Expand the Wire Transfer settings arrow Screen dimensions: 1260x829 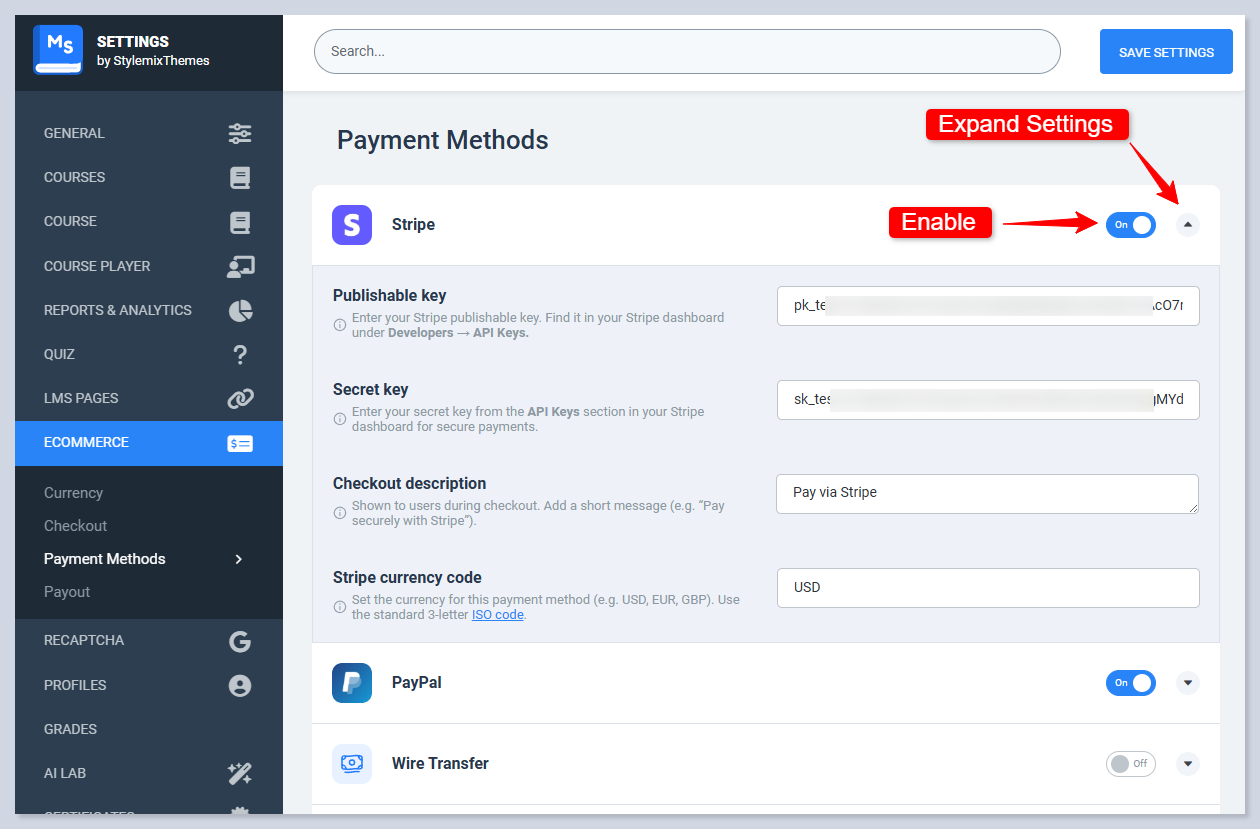click(1187, 764)
